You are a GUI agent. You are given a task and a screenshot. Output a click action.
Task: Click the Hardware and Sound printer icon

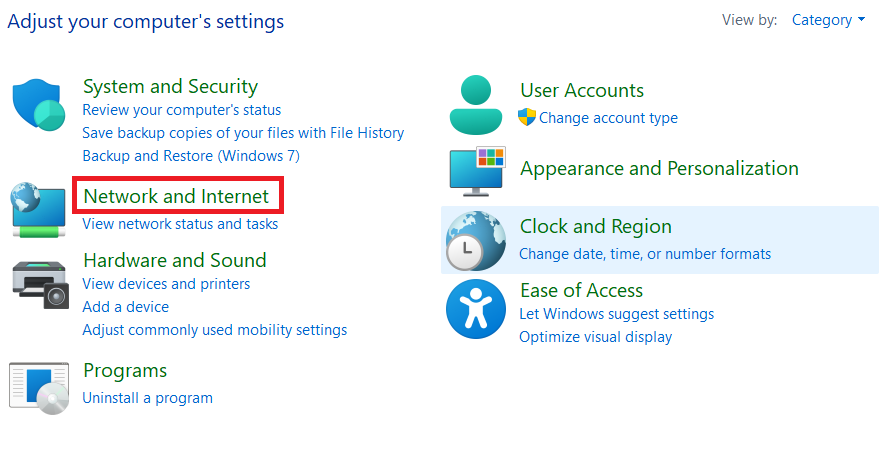tap(40, 284)
